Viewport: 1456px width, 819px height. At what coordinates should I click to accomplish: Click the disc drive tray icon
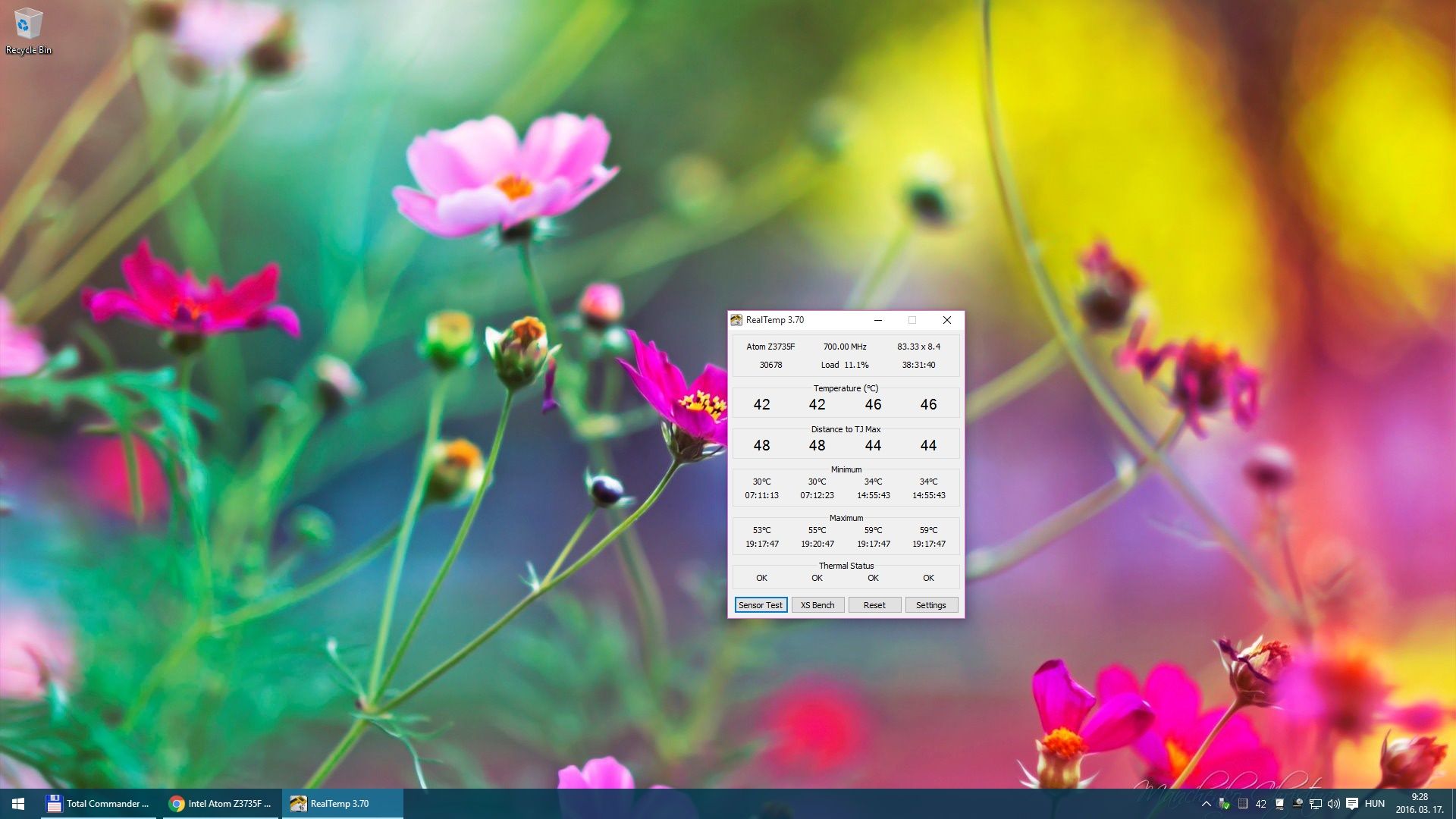click(1298, 804)
